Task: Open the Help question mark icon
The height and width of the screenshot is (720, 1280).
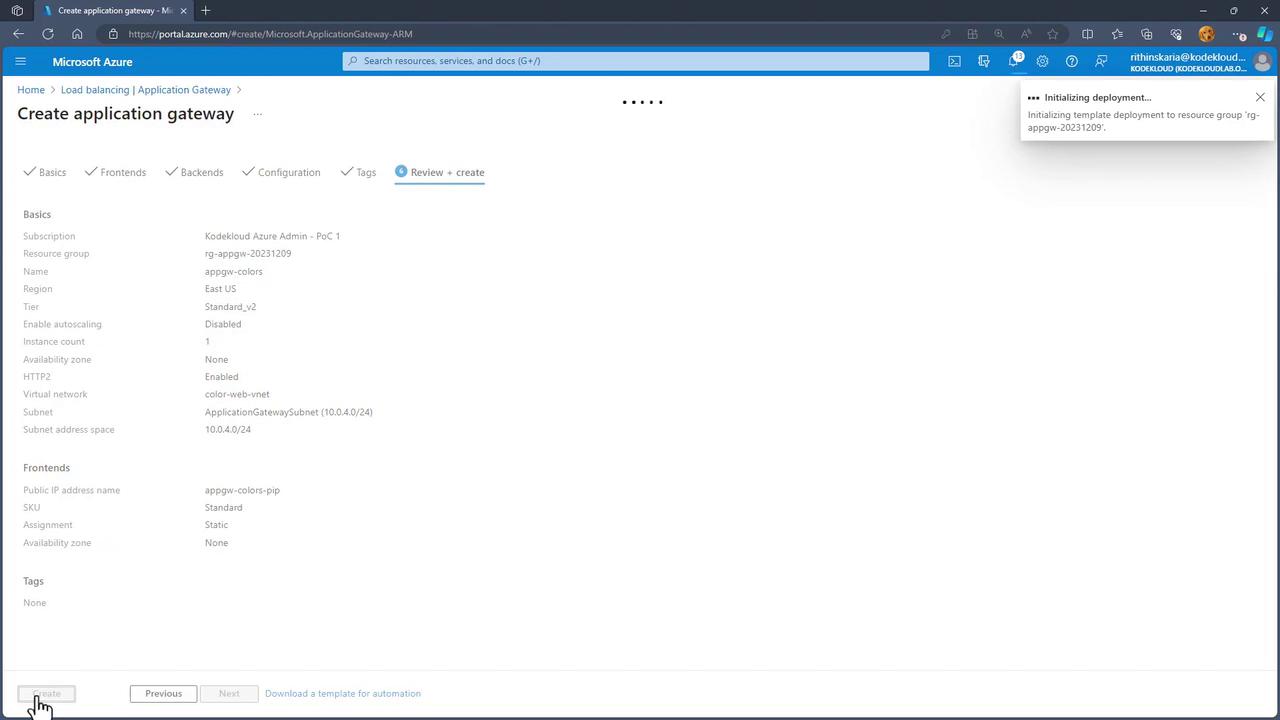Action: click(1072, 61)
